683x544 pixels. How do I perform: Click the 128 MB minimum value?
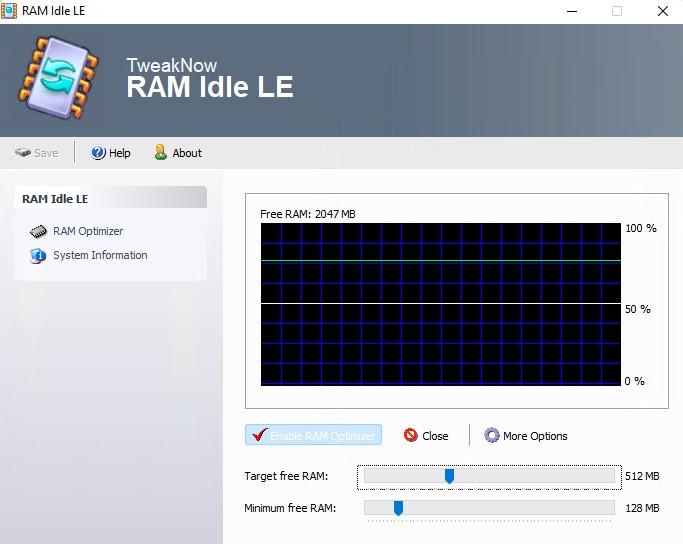tap(642, 508)
